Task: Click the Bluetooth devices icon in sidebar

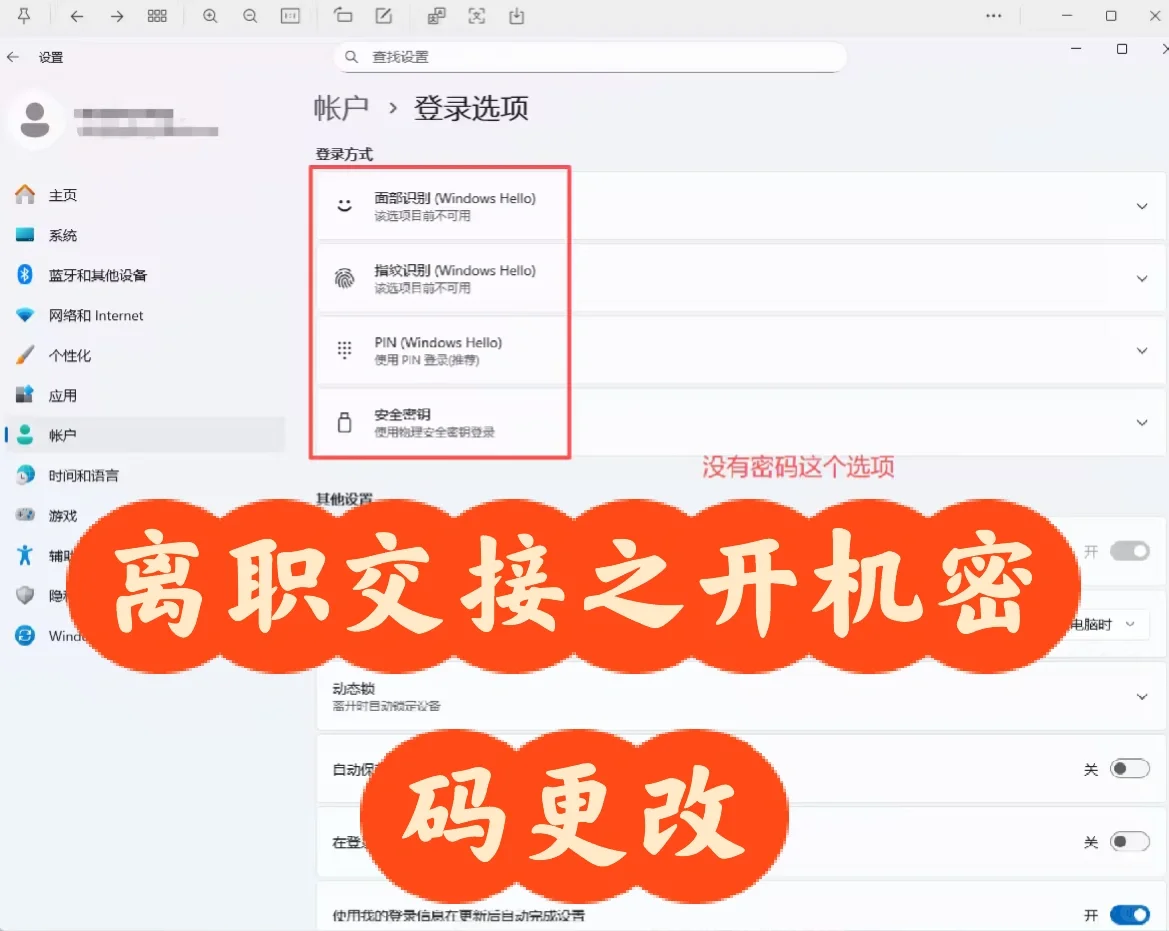Action: pos(23,275)
